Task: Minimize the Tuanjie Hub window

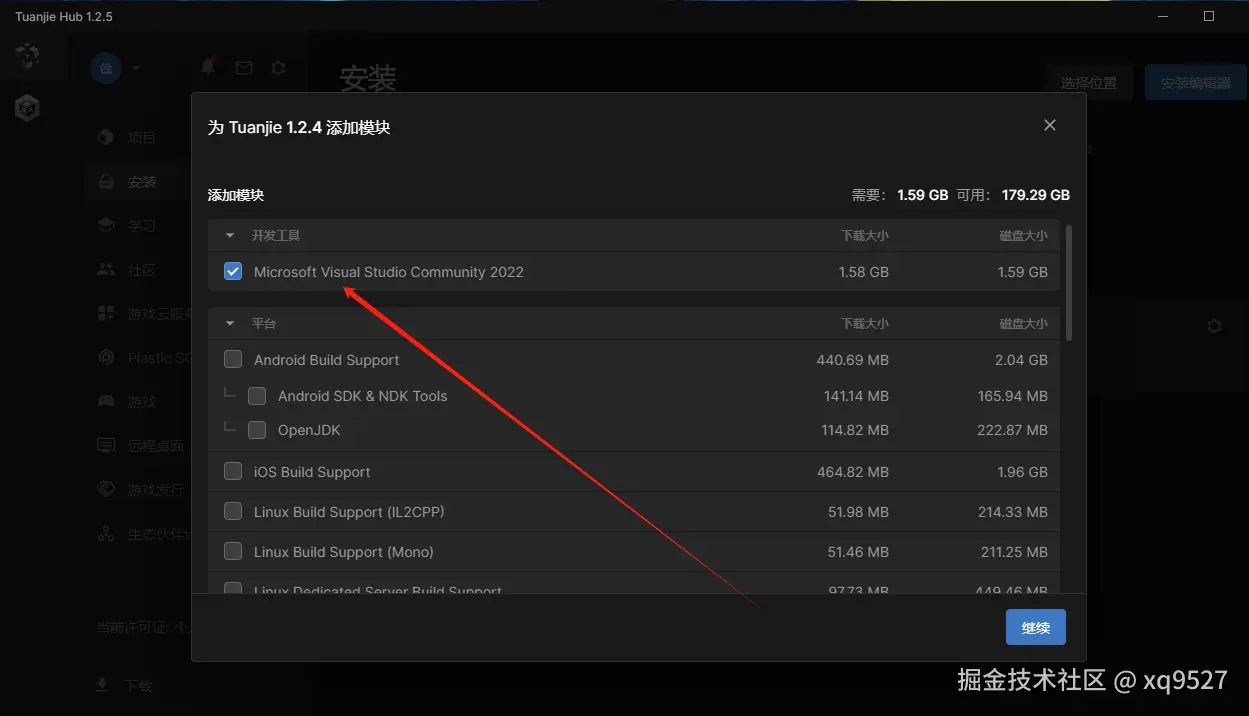Action: 1163,16
